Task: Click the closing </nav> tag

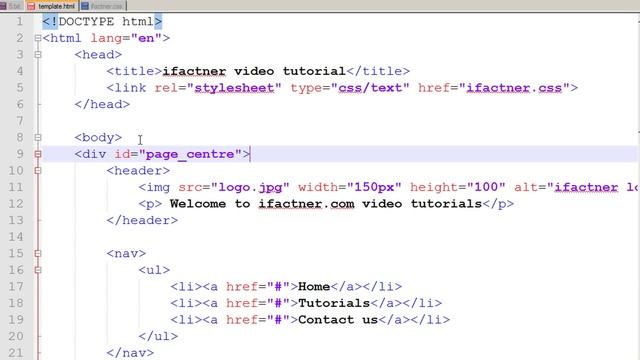Action: [130, 353]
